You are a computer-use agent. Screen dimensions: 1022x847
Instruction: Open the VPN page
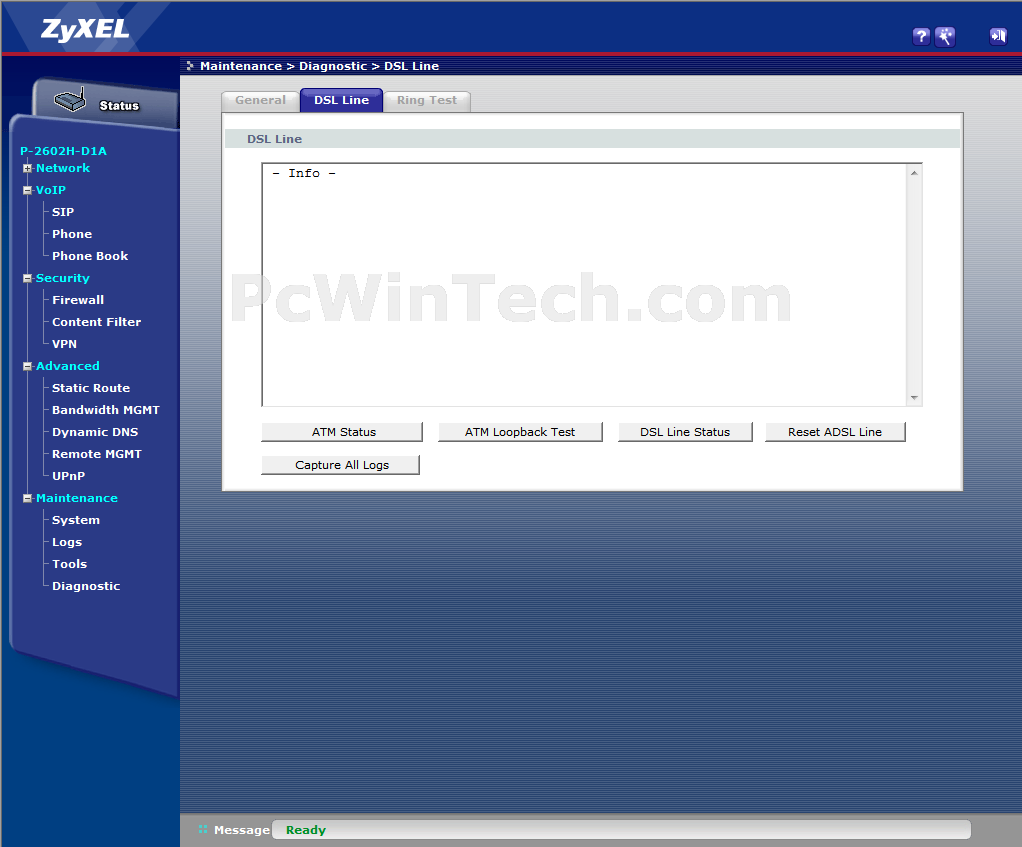point(65,344)
